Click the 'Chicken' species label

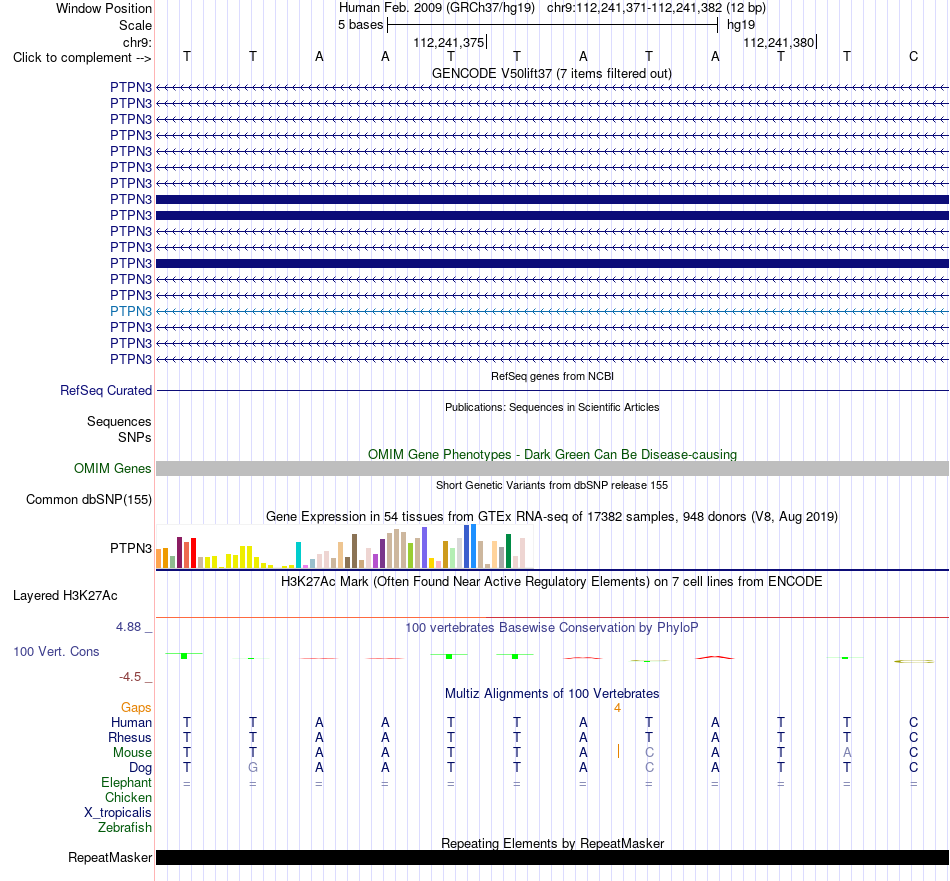[128, 798]
